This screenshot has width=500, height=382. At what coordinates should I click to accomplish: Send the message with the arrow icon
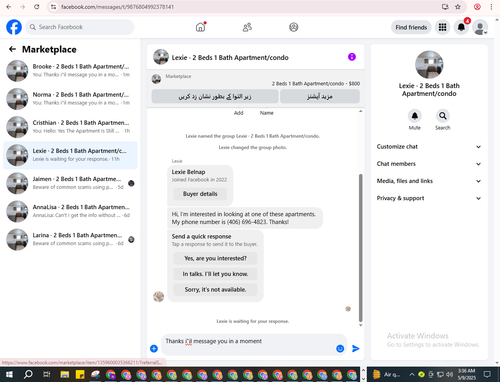[x=356, y=349]
